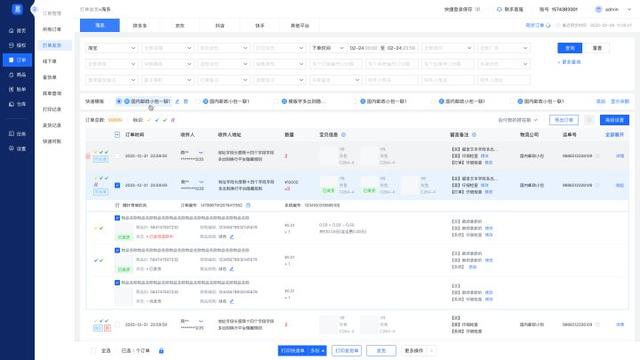This screenshot has height=360, width=640.
Task: Click the 打印发货单 button
Action: (x=347, y=351)
